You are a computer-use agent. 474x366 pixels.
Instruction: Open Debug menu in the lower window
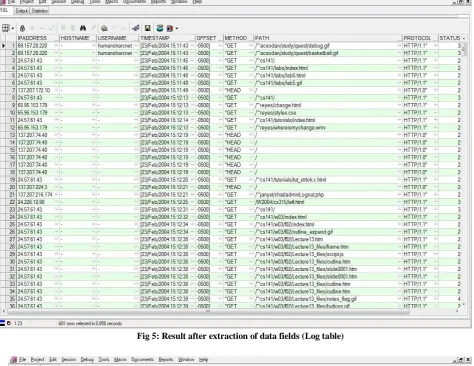[x=87, y=359]
